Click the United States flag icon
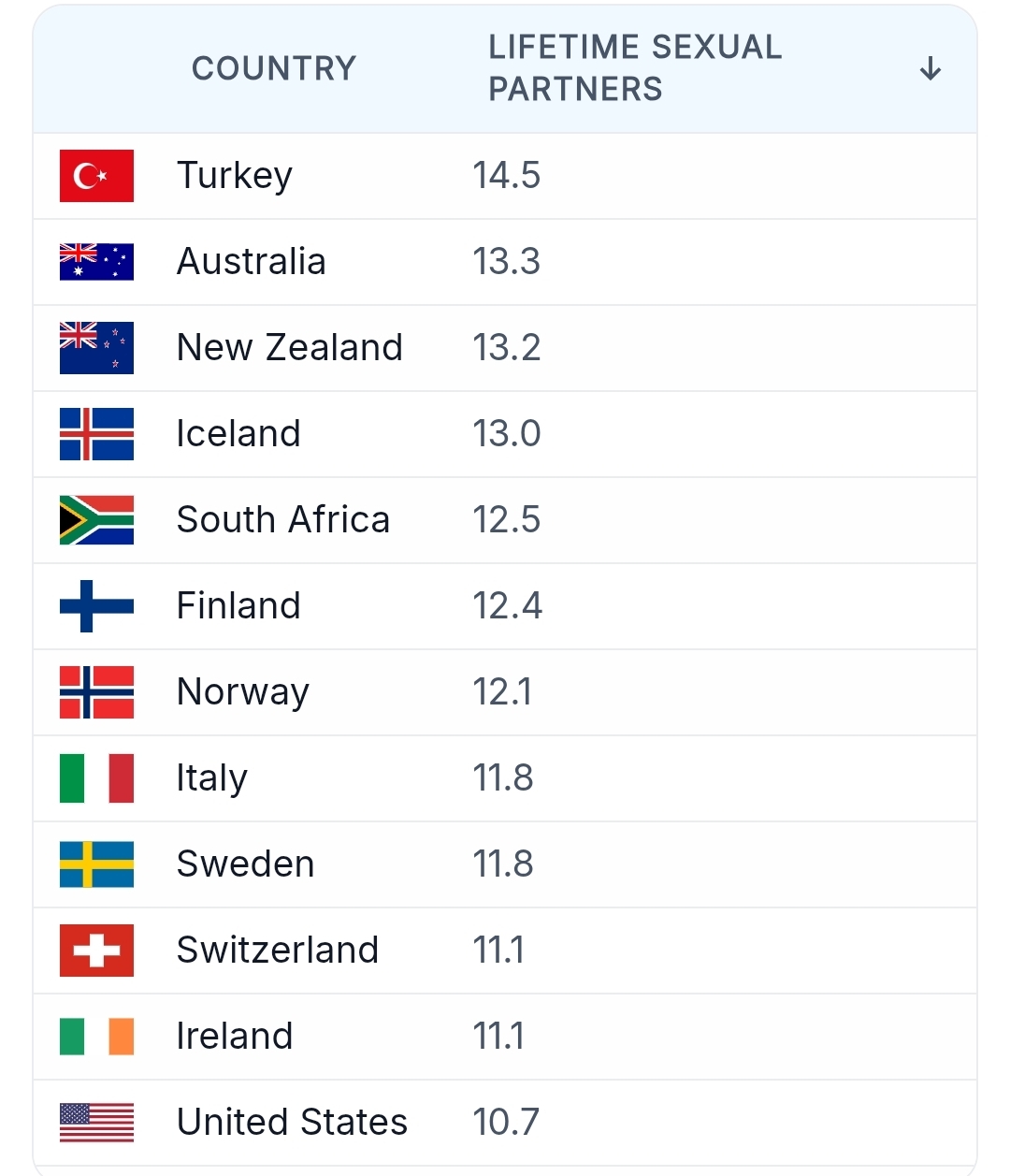The height and width of the screenshot is (1176, 1010). pyautogui.click(x=96, y=1123)
